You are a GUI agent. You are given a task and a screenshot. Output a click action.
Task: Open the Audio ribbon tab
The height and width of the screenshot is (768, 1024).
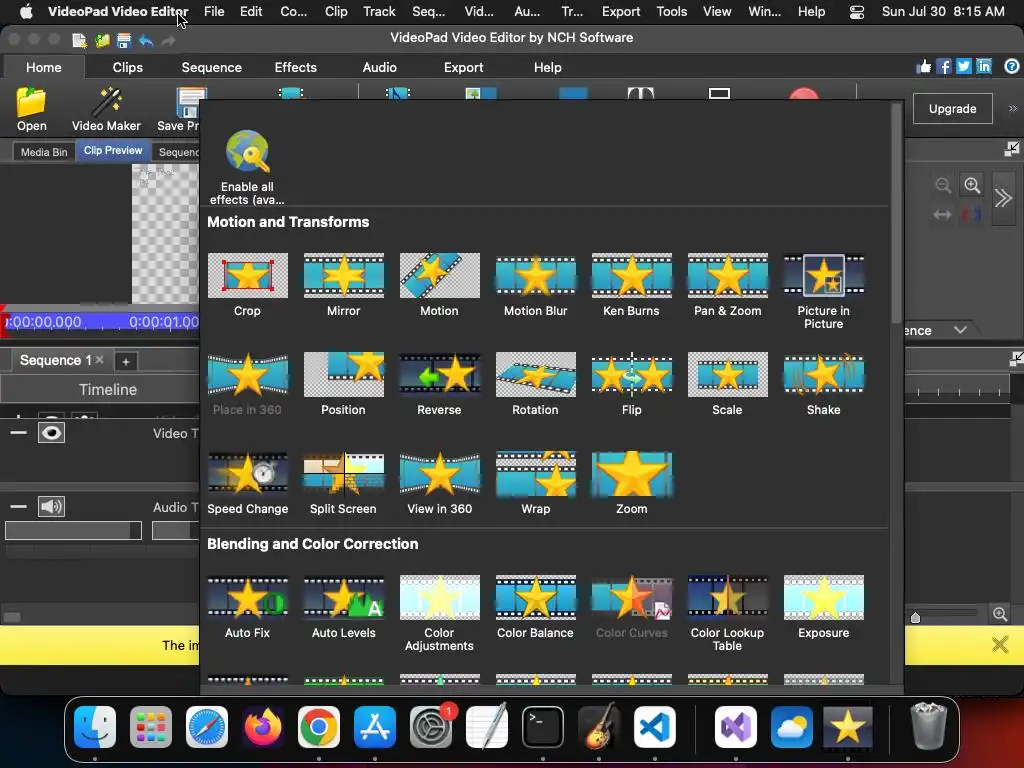[379, 67]
